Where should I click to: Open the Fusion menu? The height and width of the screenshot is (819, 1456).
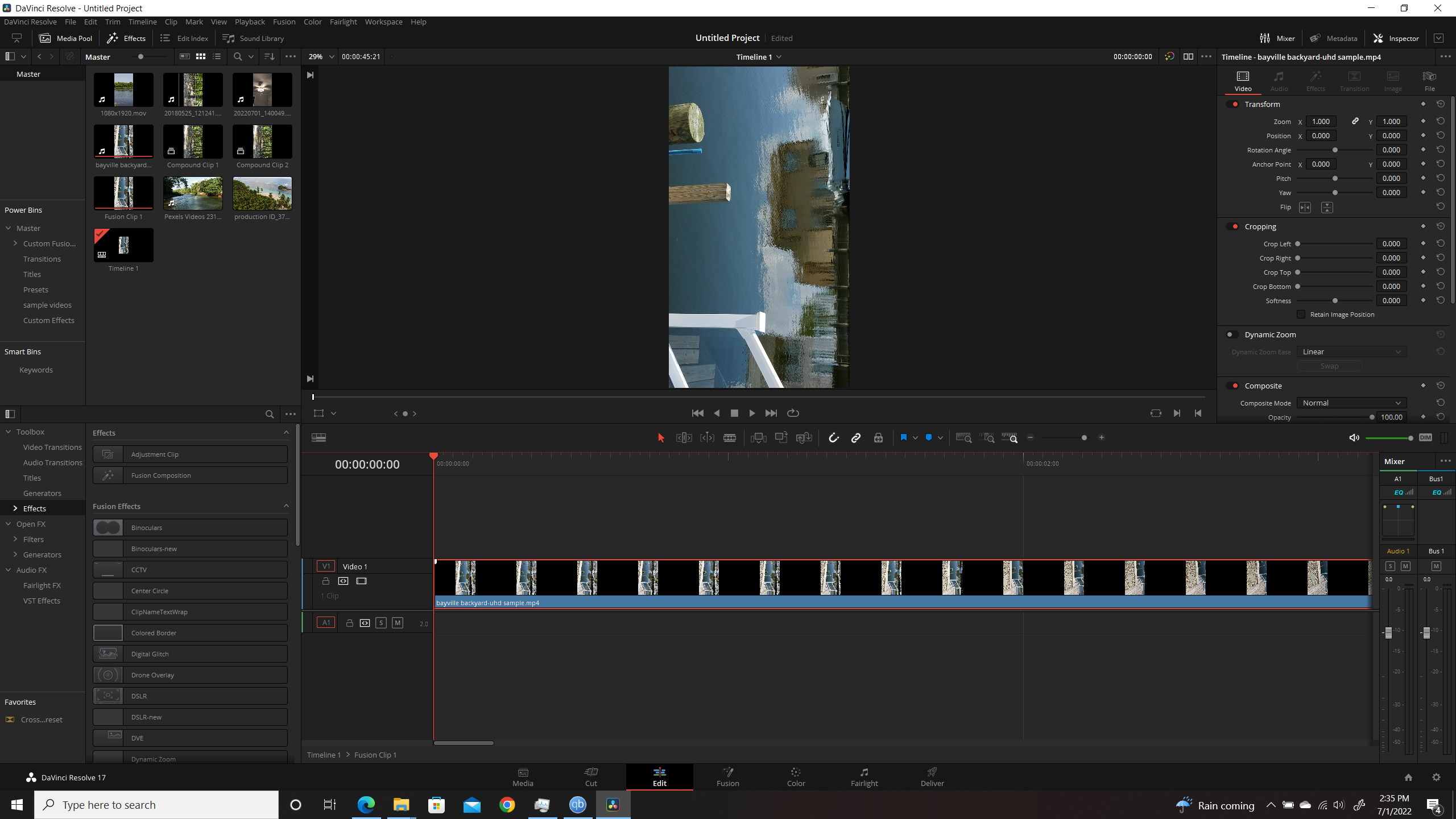pos(284,22)
